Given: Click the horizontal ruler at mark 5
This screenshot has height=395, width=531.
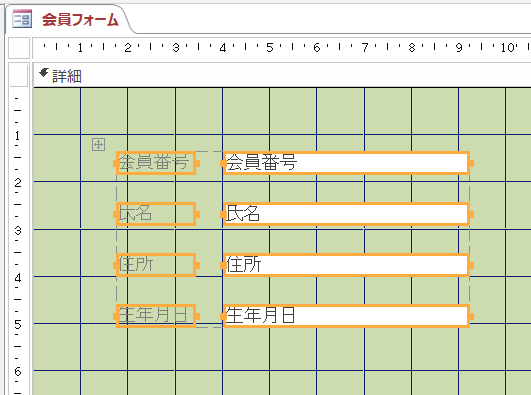Looking at the screenshot, I should point(270,48).
